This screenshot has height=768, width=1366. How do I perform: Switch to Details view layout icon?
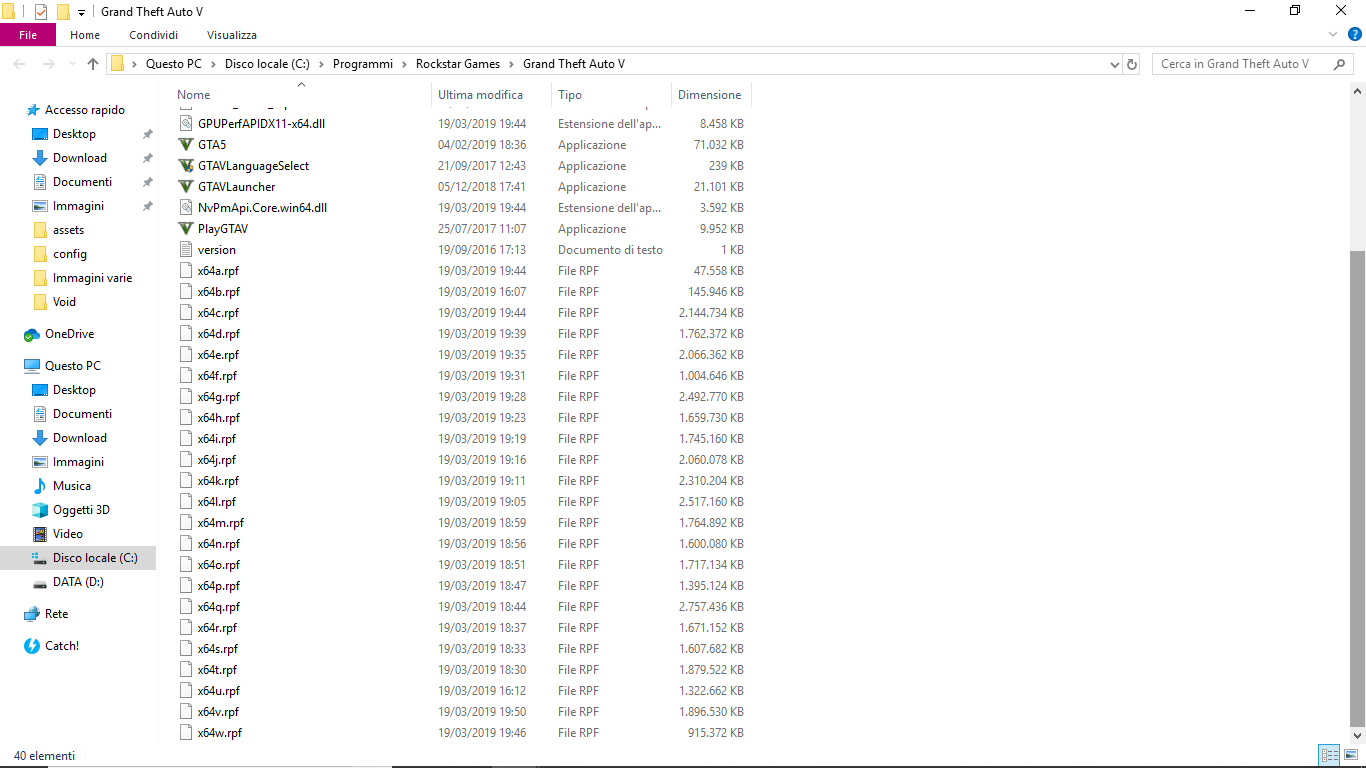pyautogui.click(x=1329, y=755)
